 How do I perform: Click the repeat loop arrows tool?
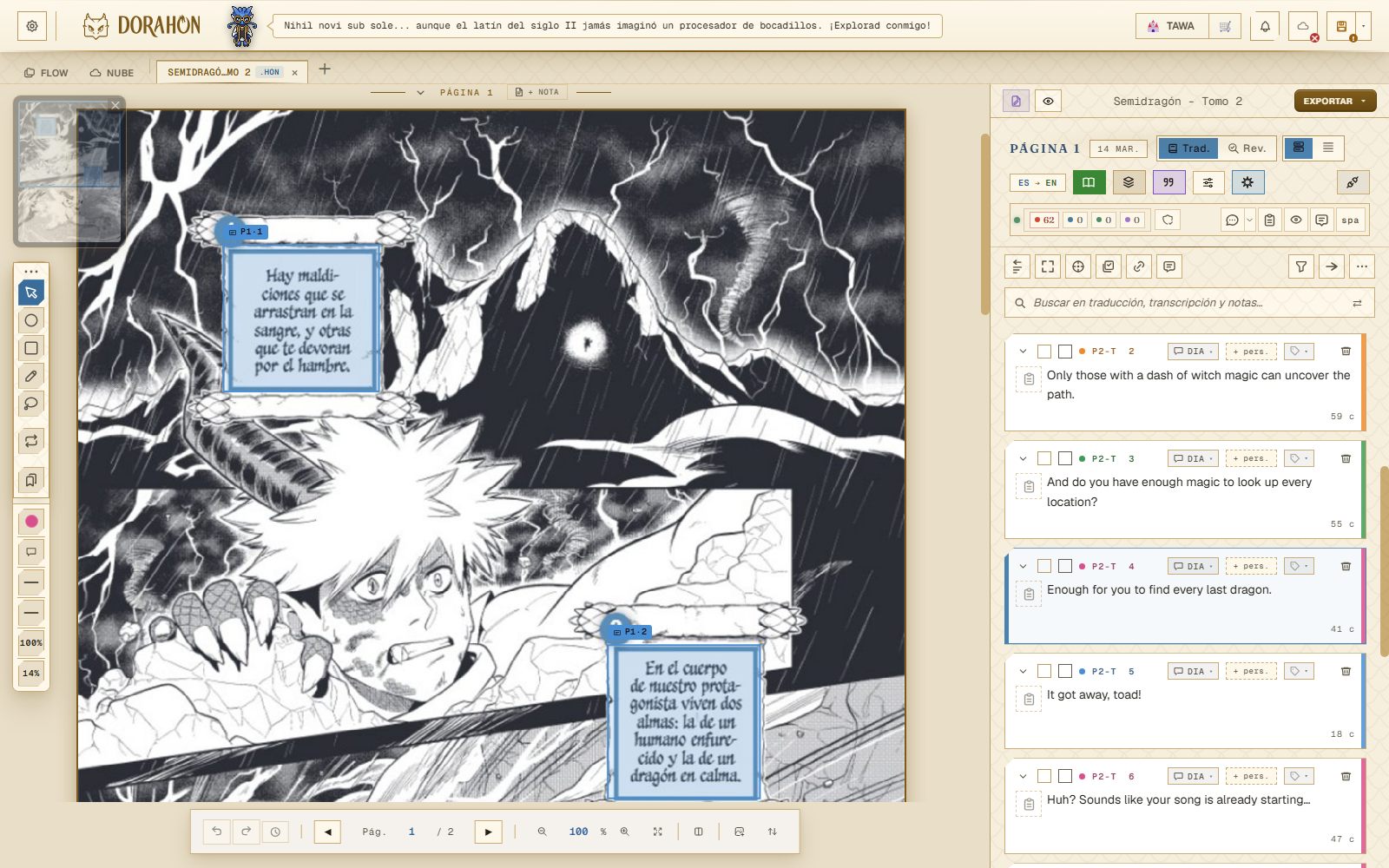[x=31, y=441]
